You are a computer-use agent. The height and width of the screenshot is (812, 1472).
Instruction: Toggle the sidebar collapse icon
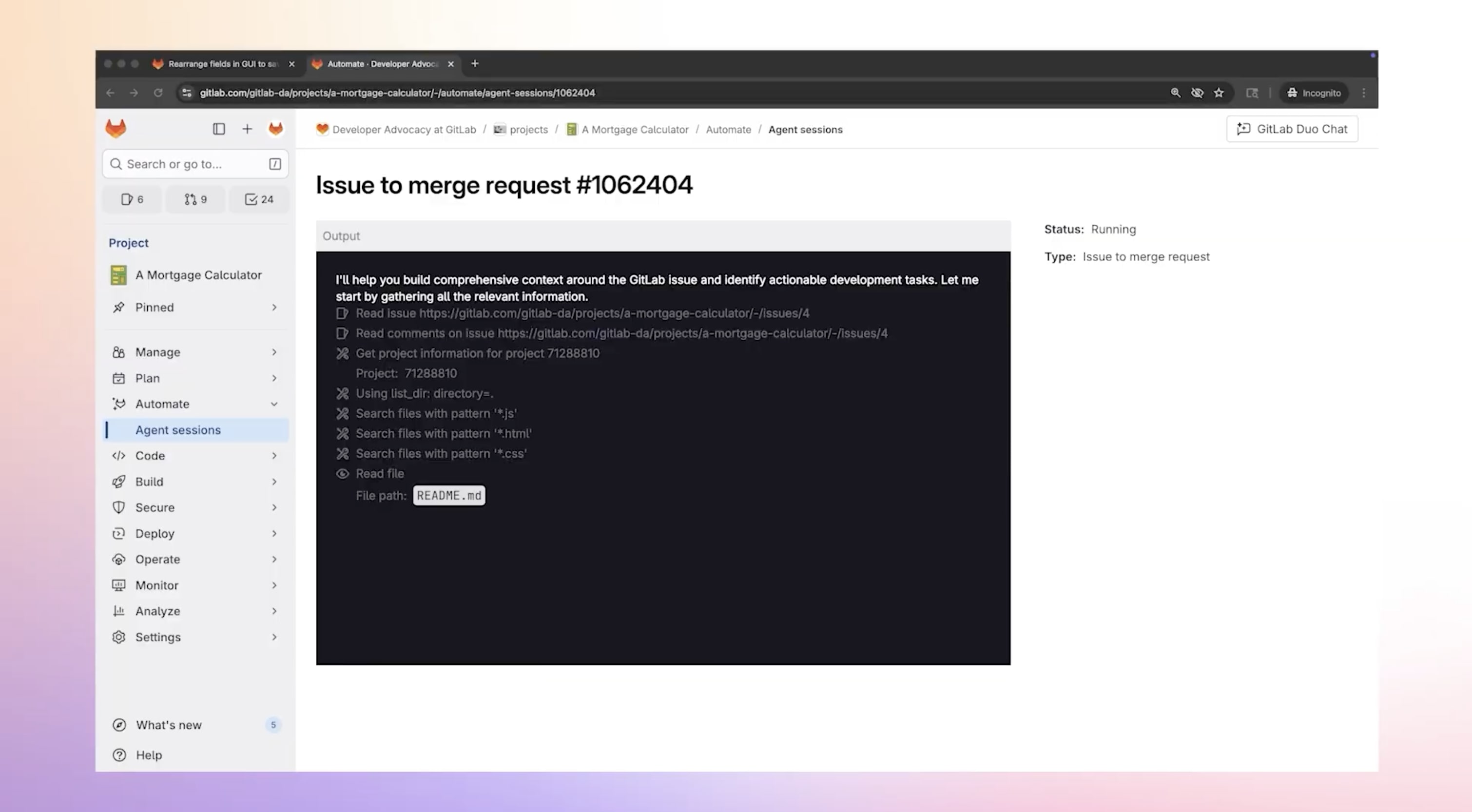pyautogui.click(x=218, y=129)
